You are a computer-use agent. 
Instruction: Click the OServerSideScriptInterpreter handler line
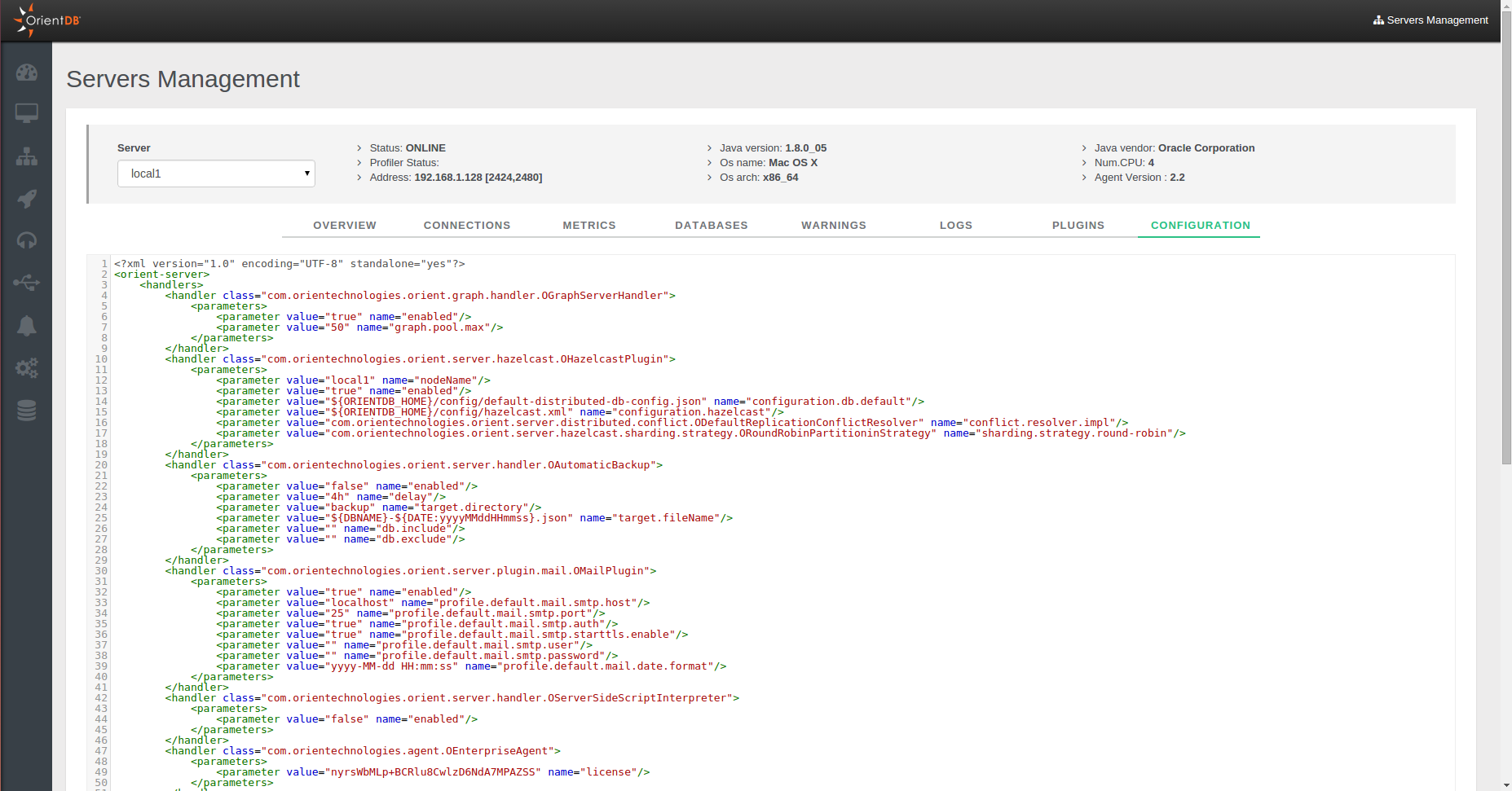pos(452,698)
